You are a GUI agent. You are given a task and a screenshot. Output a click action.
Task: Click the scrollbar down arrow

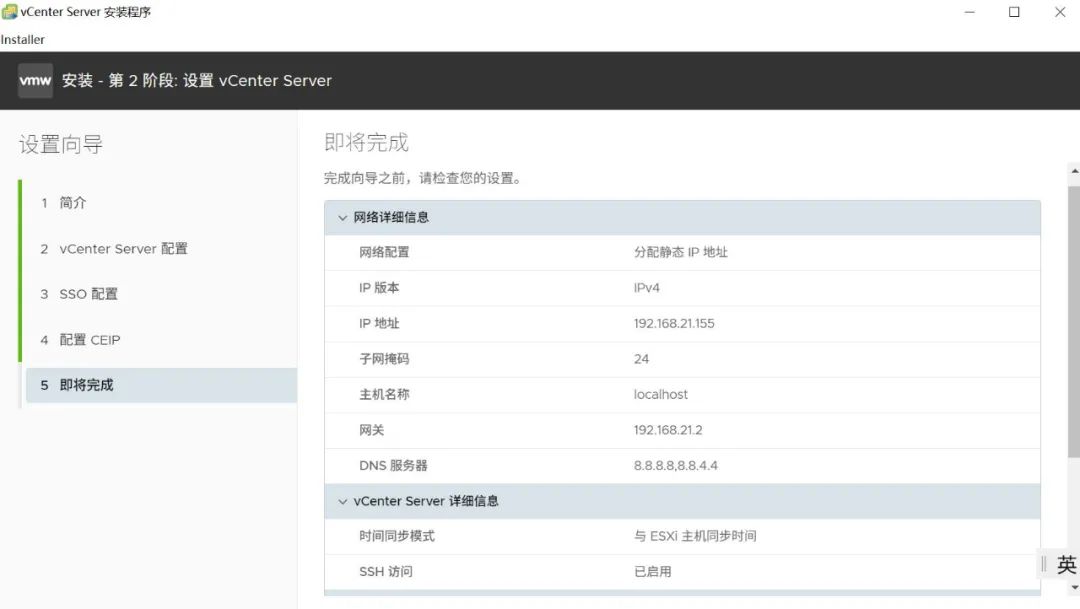tap(1074, 588)
